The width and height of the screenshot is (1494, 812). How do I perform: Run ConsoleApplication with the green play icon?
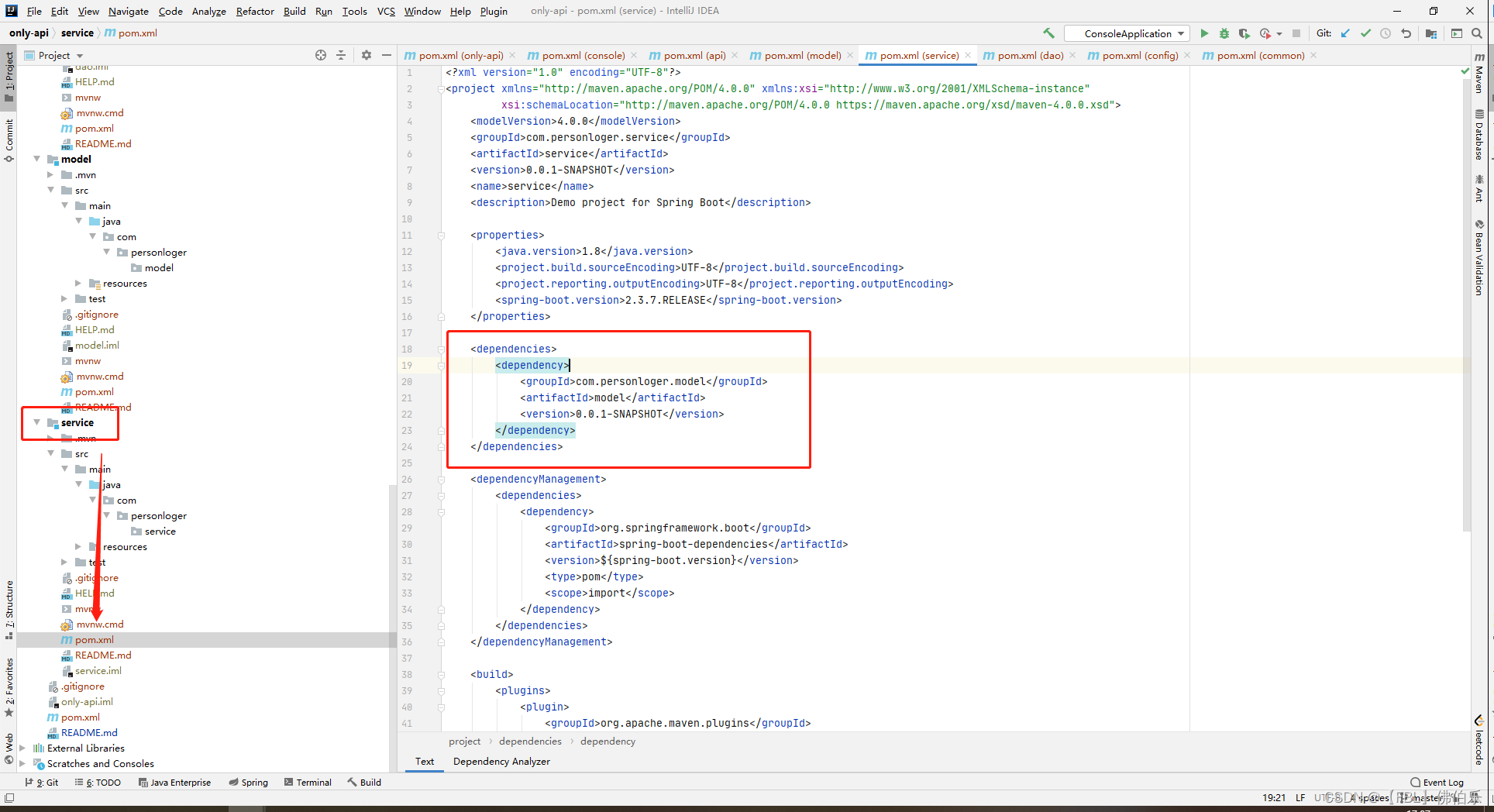point(1204,33)
